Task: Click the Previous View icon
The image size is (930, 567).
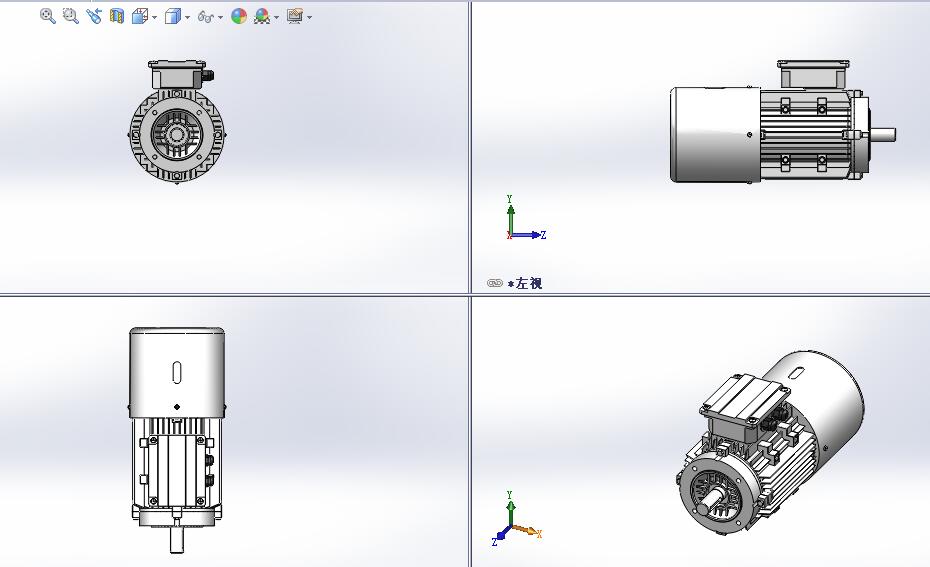Action: tap(94, 16)
